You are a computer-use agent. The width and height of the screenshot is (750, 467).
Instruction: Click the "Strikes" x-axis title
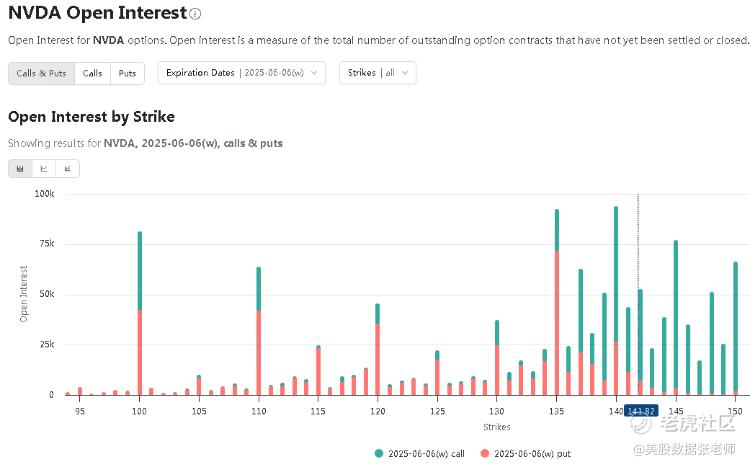496,427
